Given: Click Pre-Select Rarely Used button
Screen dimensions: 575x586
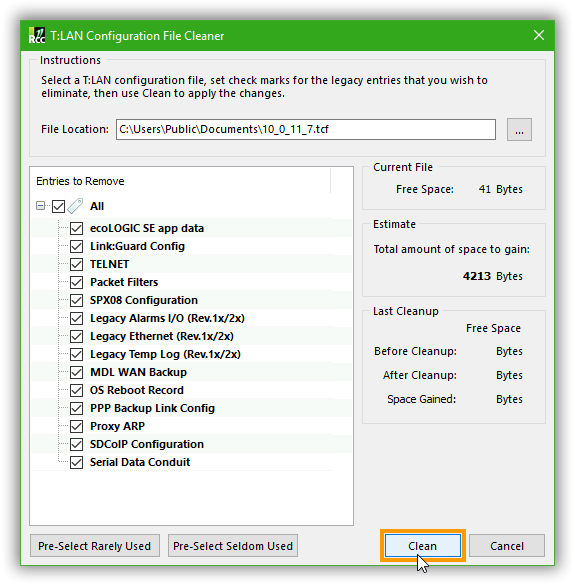Looking at the screenshot, I should coord(95,546).
